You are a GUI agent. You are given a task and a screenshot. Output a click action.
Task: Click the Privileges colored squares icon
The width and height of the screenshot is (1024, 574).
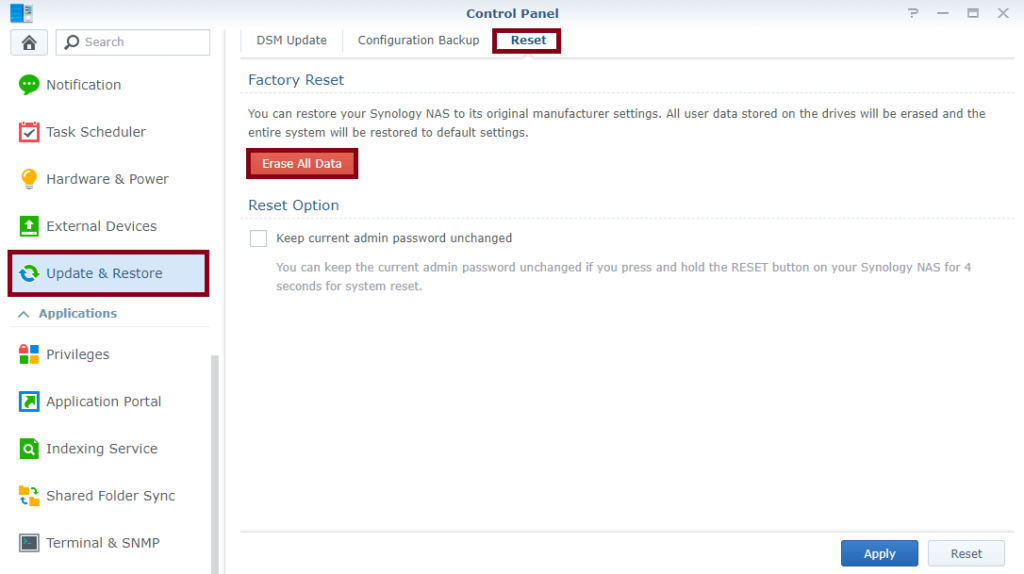click(29, 354)
